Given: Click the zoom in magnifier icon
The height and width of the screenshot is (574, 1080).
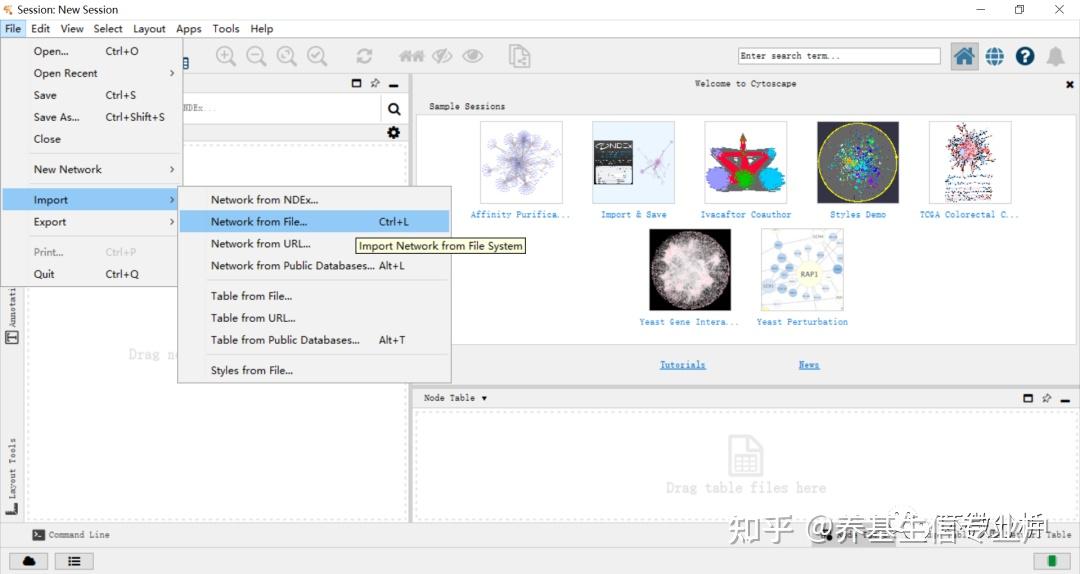Looking at the screenshot, I should [226, 56].
